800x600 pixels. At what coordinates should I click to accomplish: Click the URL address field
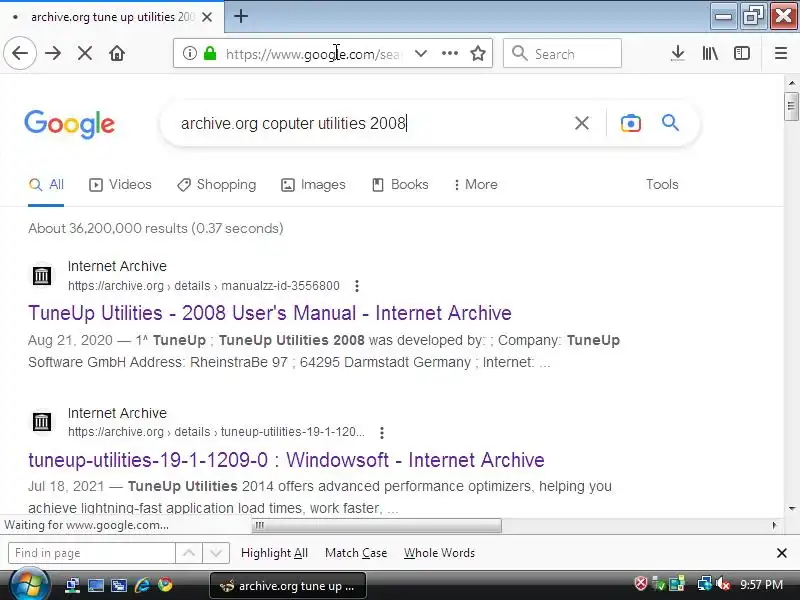point(314,53)
